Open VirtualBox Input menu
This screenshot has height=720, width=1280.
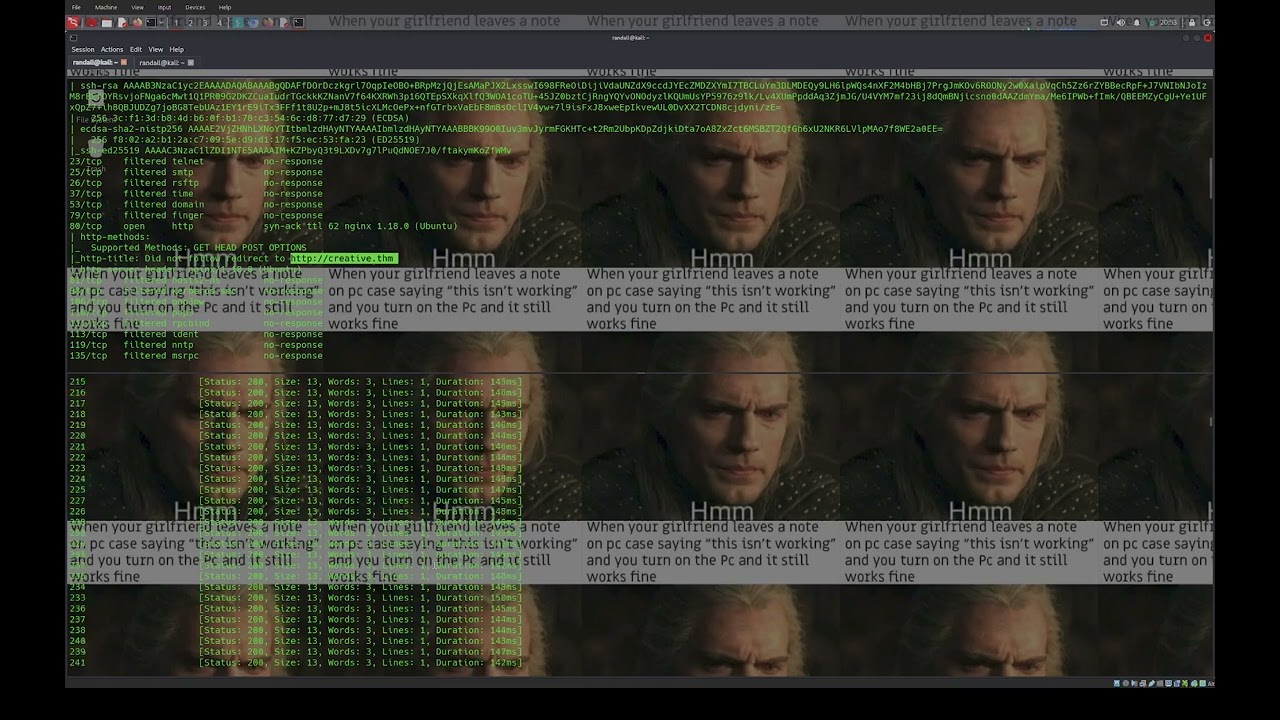(164, 7)
